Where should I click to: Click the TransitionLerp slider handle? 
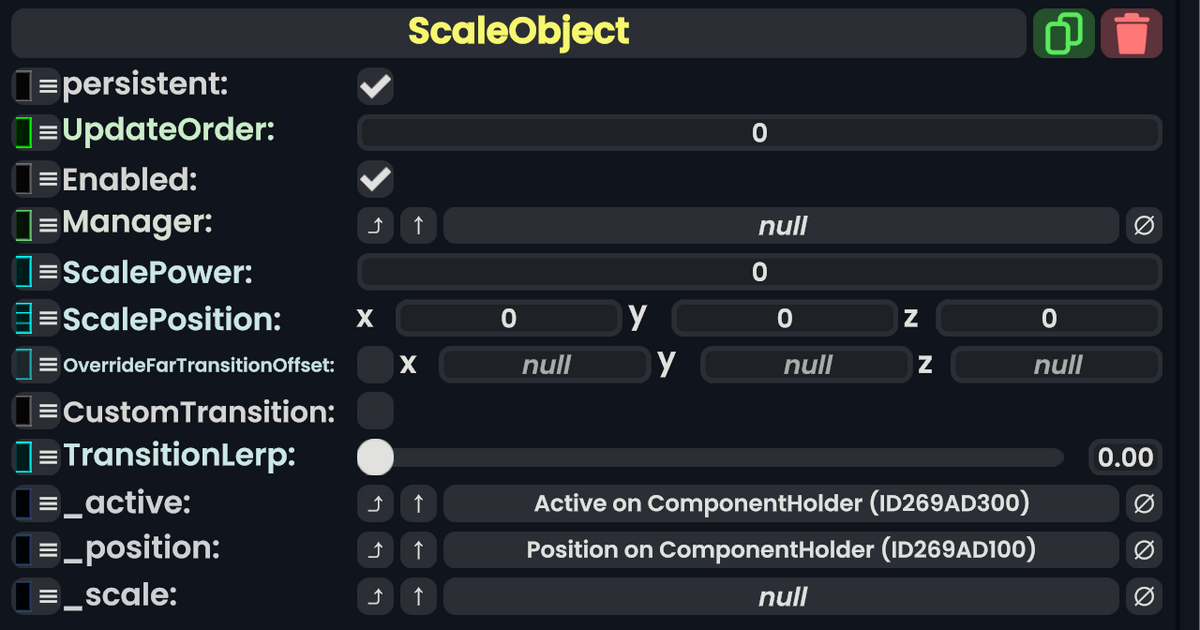click(x=375, y=457)
